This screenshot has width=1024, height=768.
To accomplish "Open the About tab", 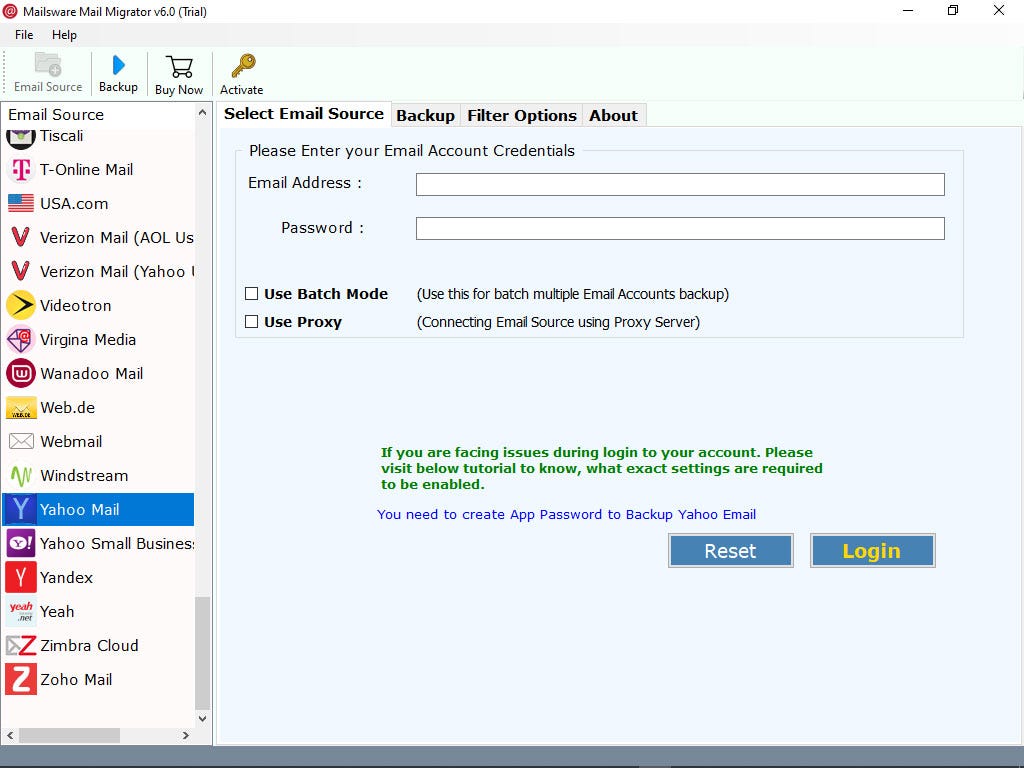I will click(x=613, y=116).
